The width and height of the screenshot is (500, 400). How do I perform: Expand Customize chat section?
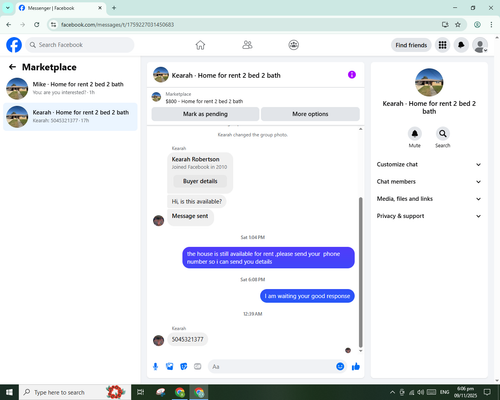click(x=429, y=164)
